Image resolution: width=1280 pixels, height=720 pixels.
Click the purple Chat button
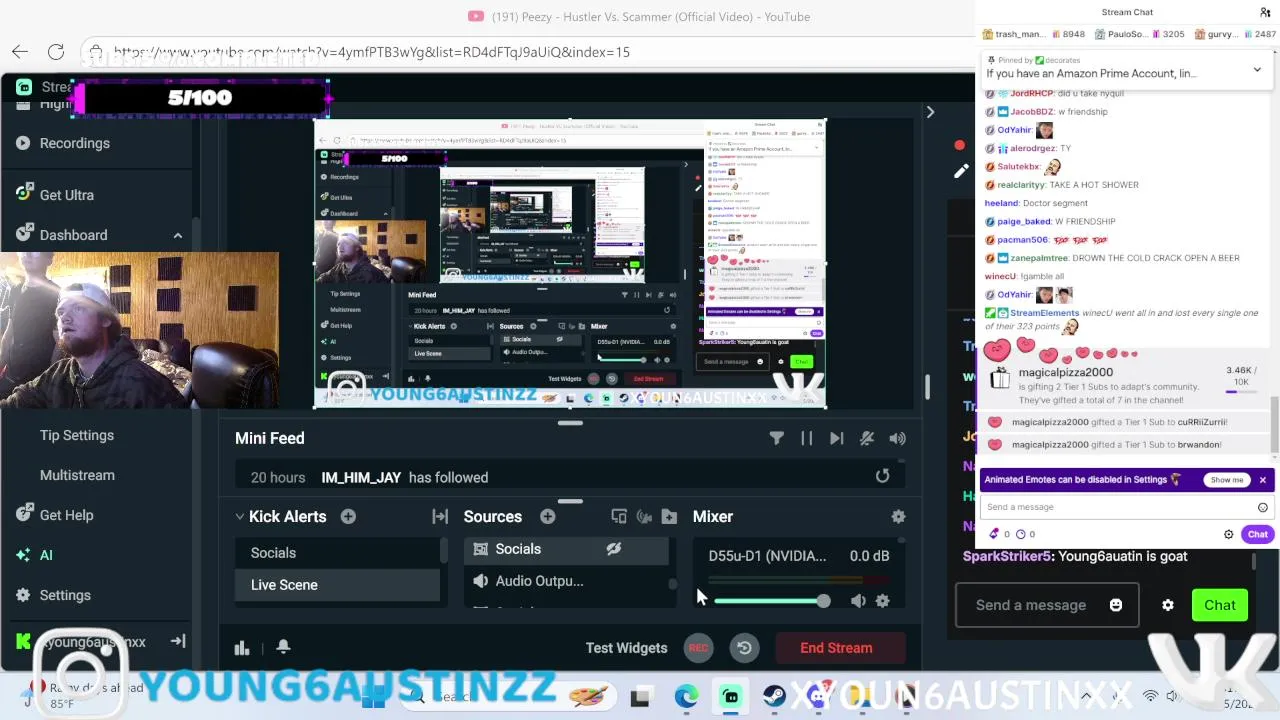pyautogui.click(x=1257, y=534)
